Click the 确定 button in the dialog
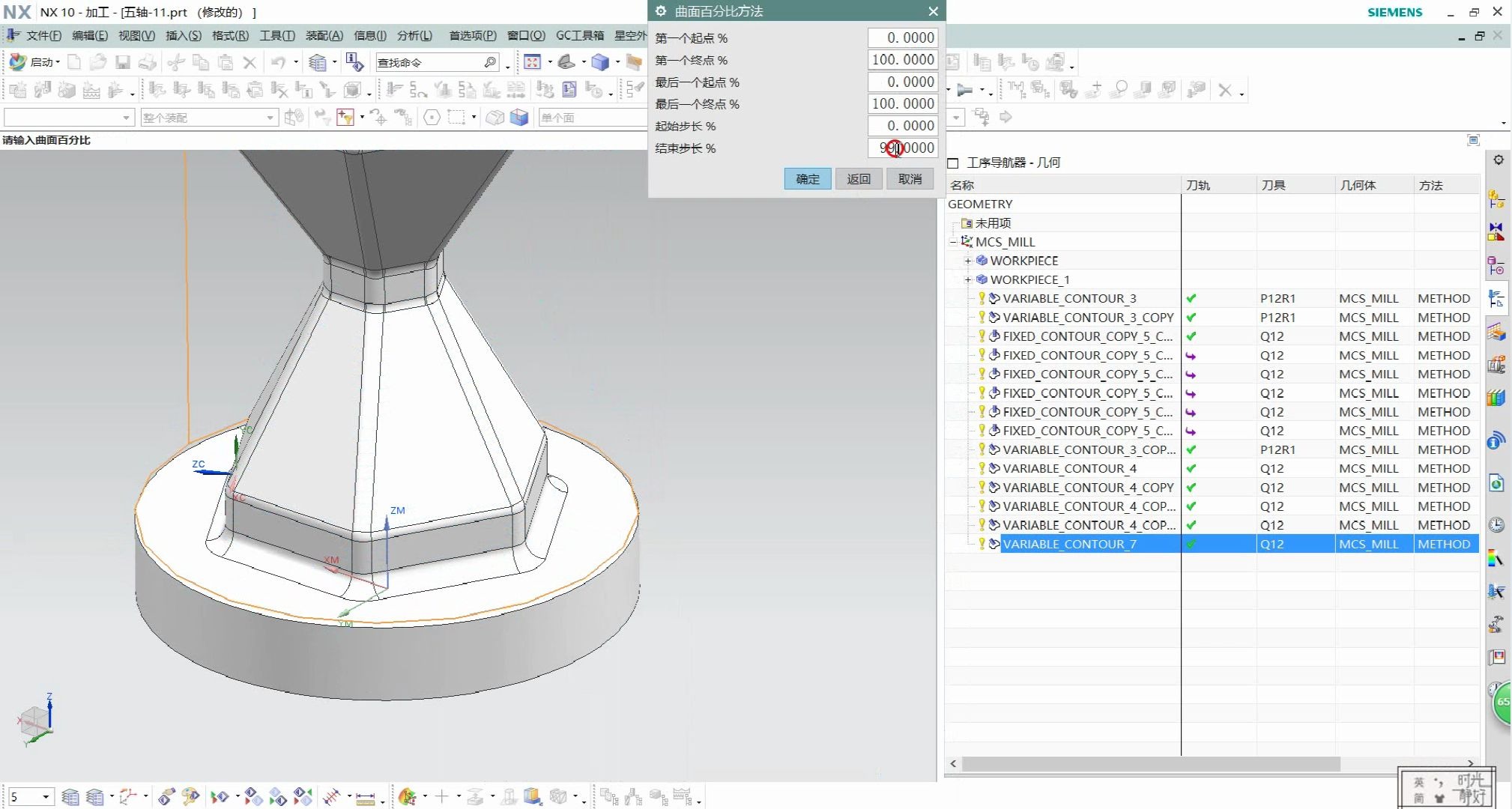The image size is (1512, 809). pyautogui.click(x=807, y=179)
